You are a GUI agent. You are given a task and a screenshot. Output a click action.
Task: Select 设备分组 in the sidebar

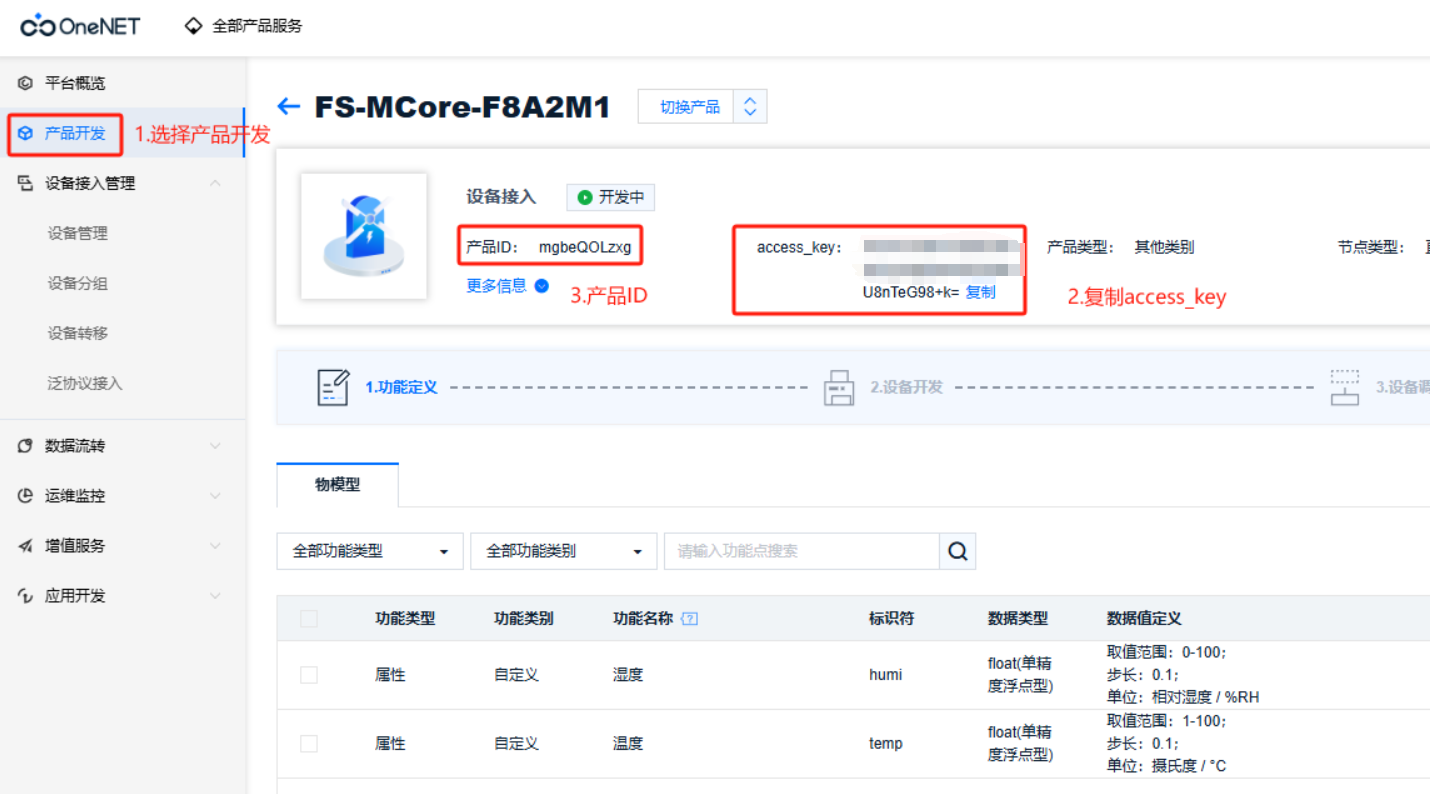pos(78,283)
